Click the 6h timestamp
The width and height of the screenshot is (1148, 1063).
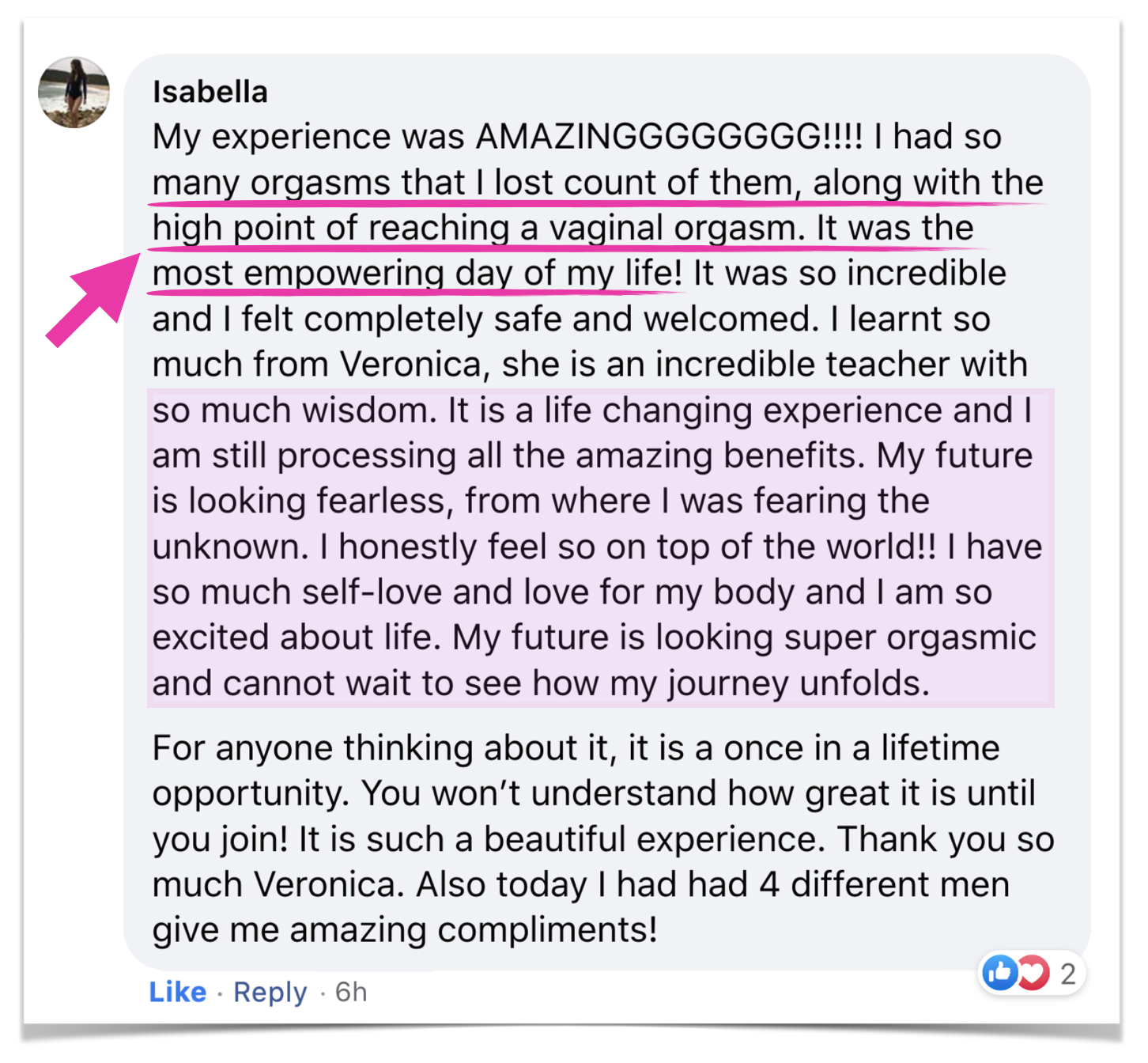pyautogui.click(x=351, y=992)
